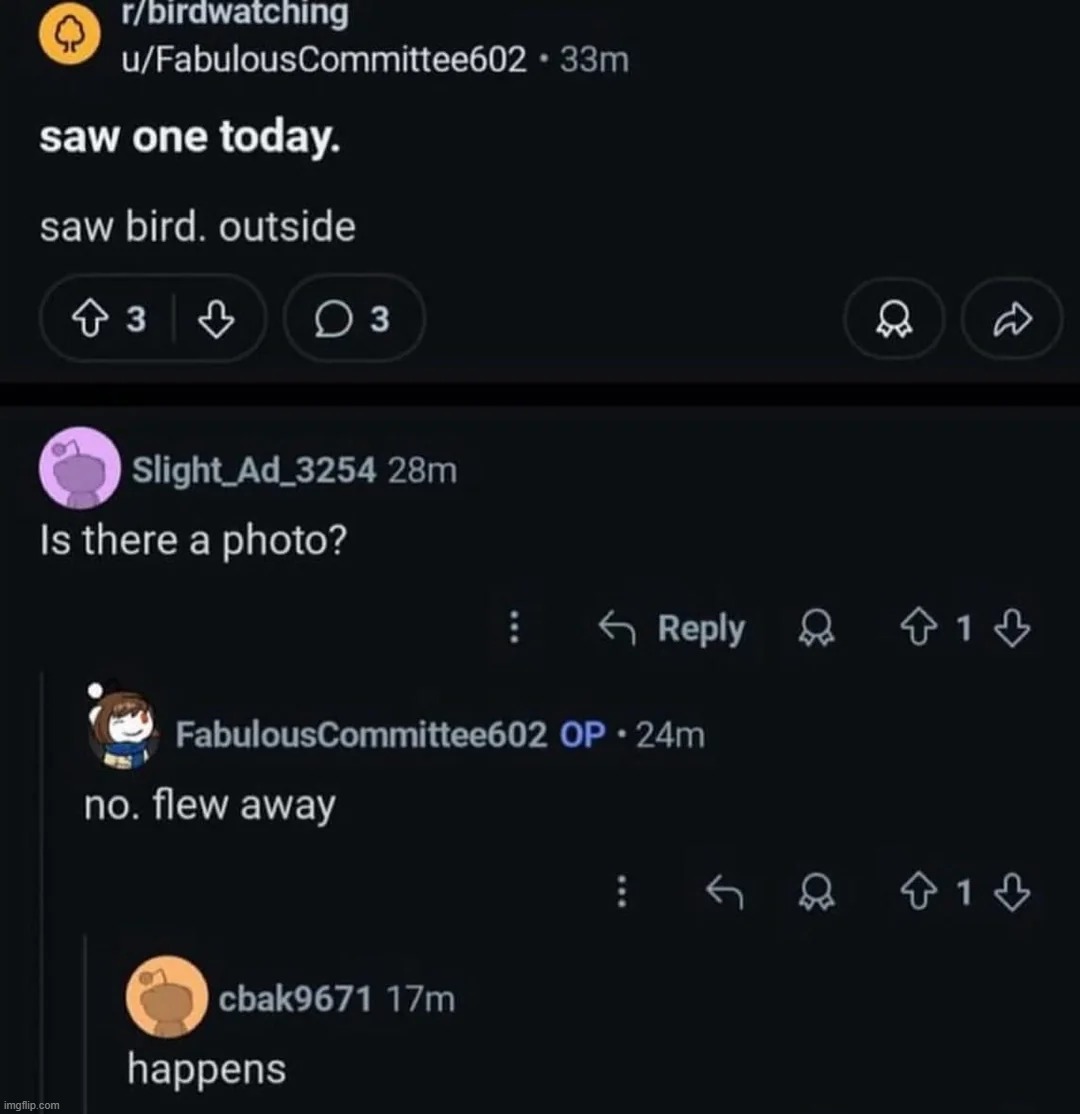View Slight_Ad_3254's avatar
Viewport: 1080px width, 1114px height.
tap(79, 467)
